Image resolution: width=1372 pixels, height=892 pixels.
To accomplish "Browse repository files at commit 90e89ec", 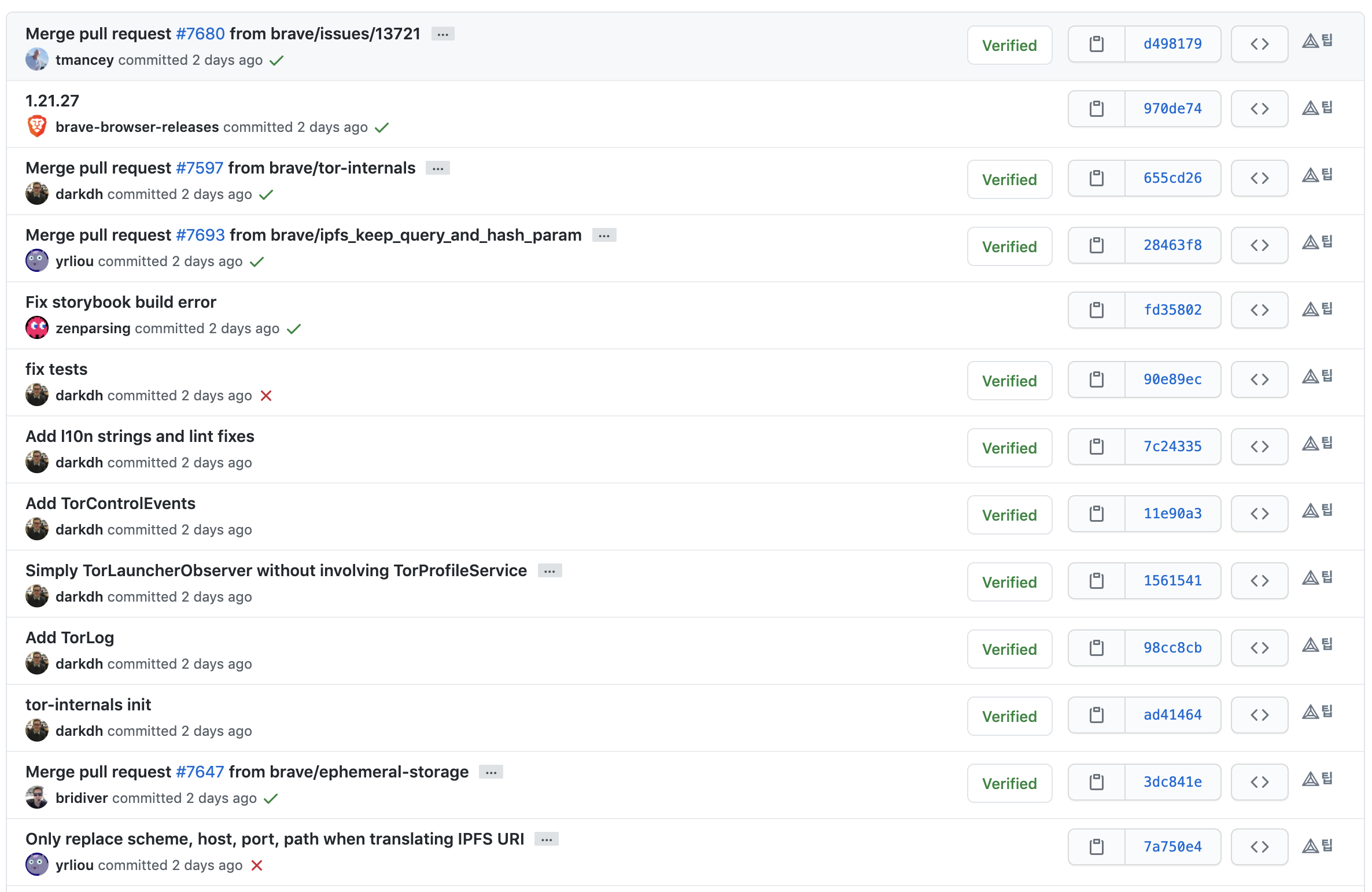I will click(x=1259, y=379).
